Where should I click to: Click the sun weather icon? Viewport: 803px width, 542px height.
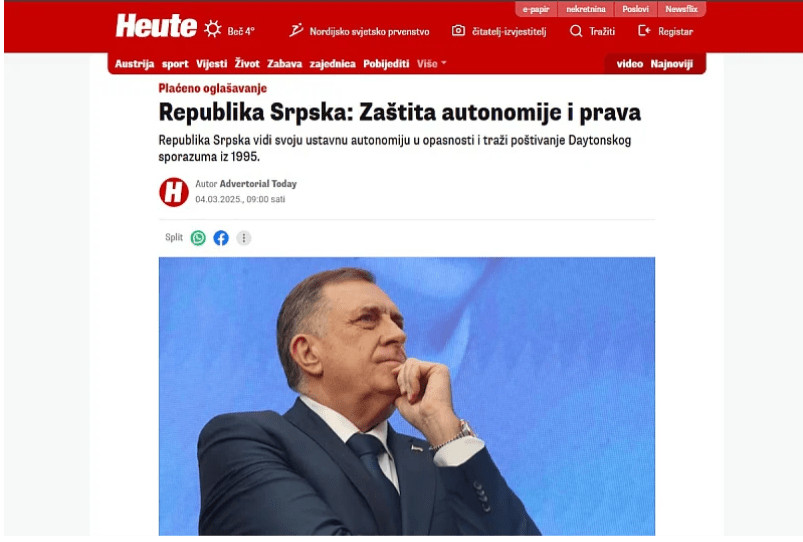213,29
